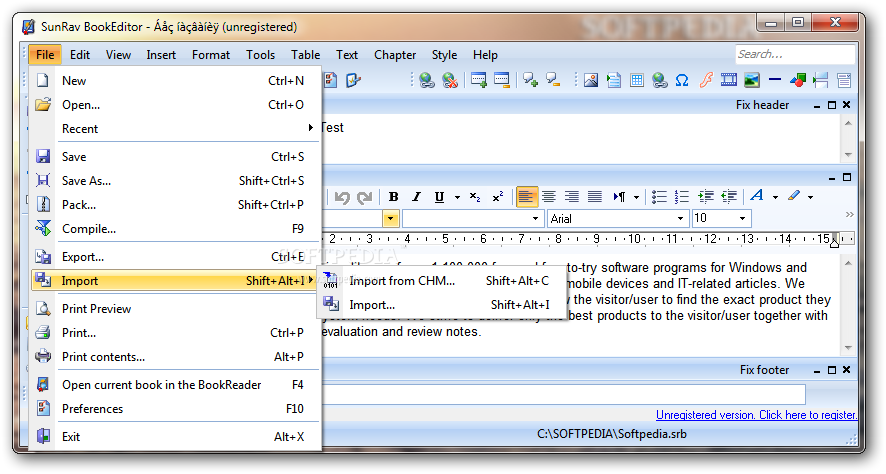Image resolution: width=886 pixels, height=474 pixels.
Task: Click the font color A button
Action: pyautogui.click(x=757, y=196)
